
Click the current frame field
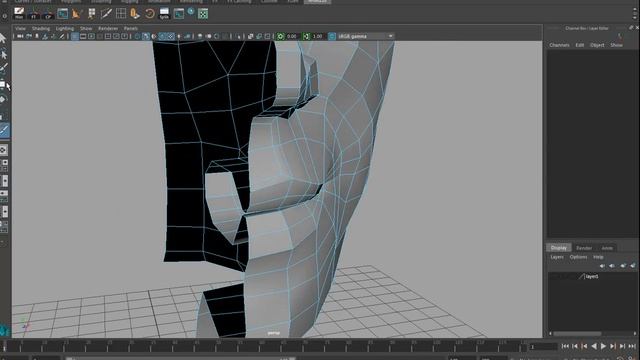[543, 347]
